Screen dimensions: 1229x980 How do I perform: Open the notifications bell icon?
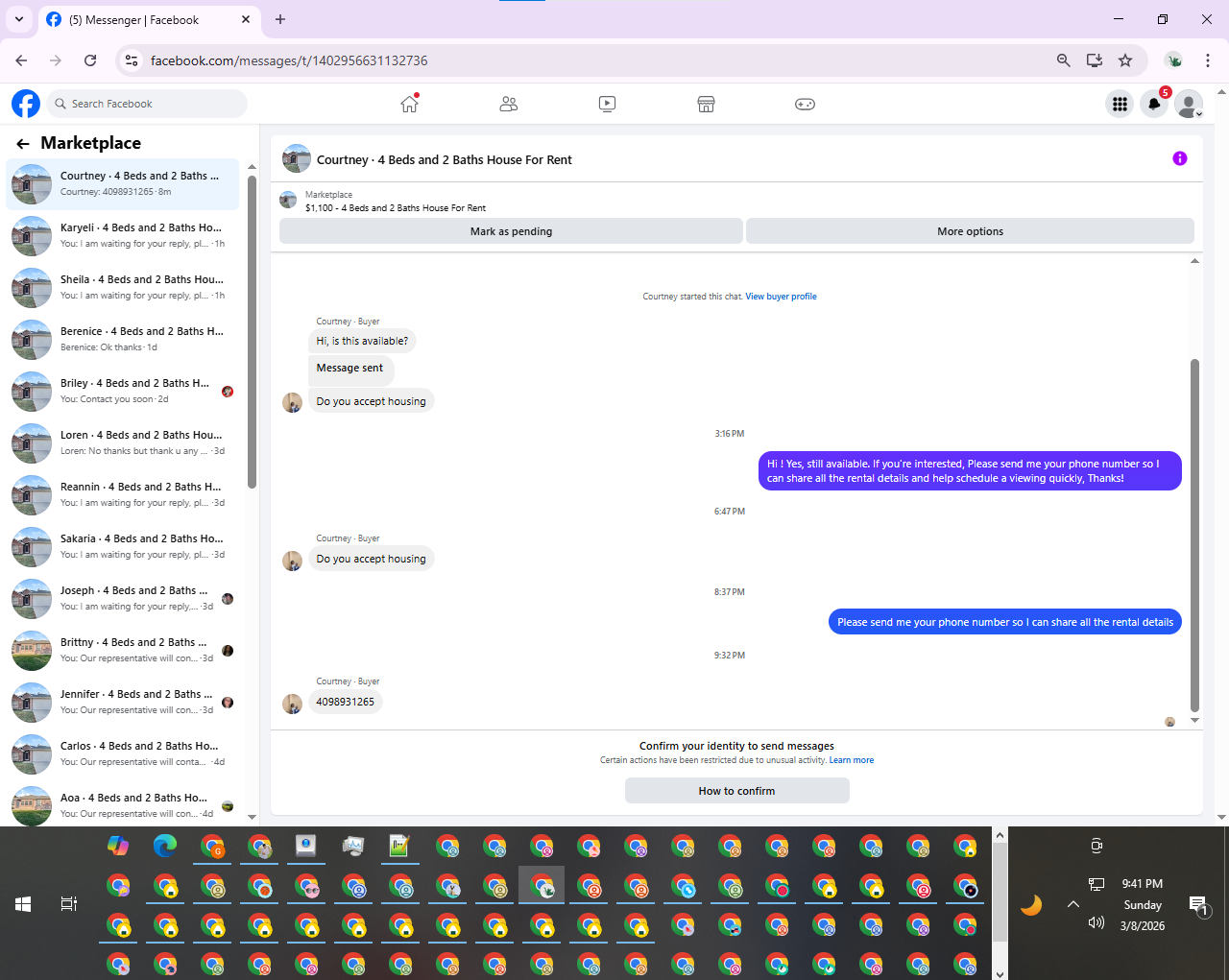1154,105
